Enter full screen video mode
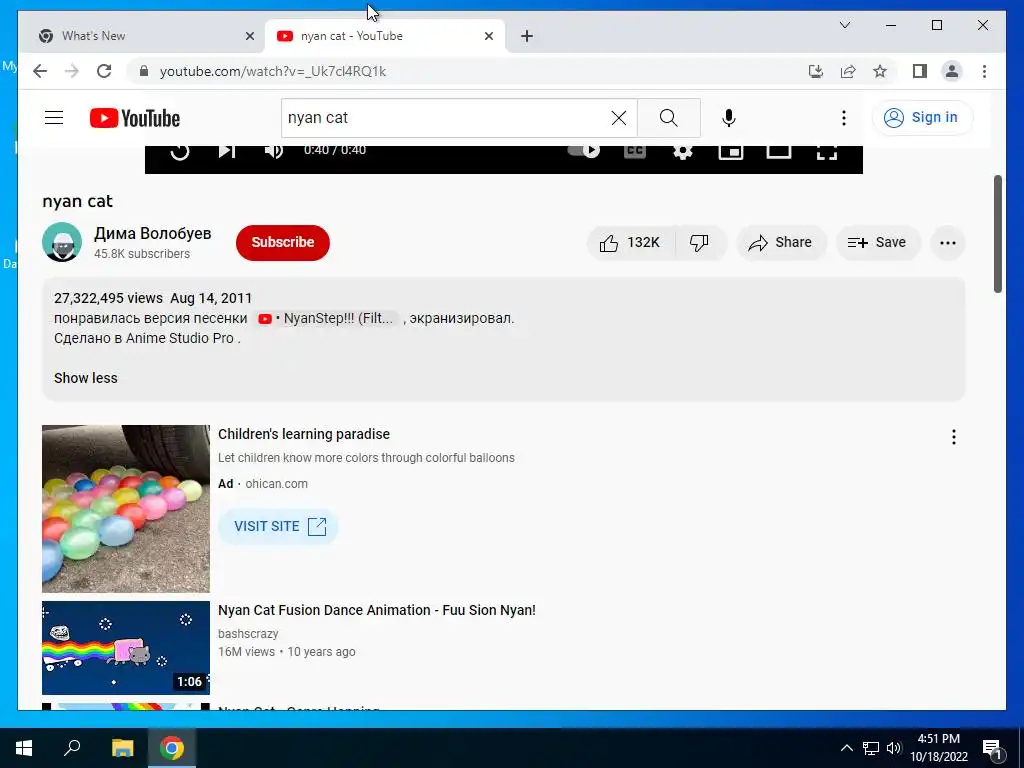 (827, 152)
